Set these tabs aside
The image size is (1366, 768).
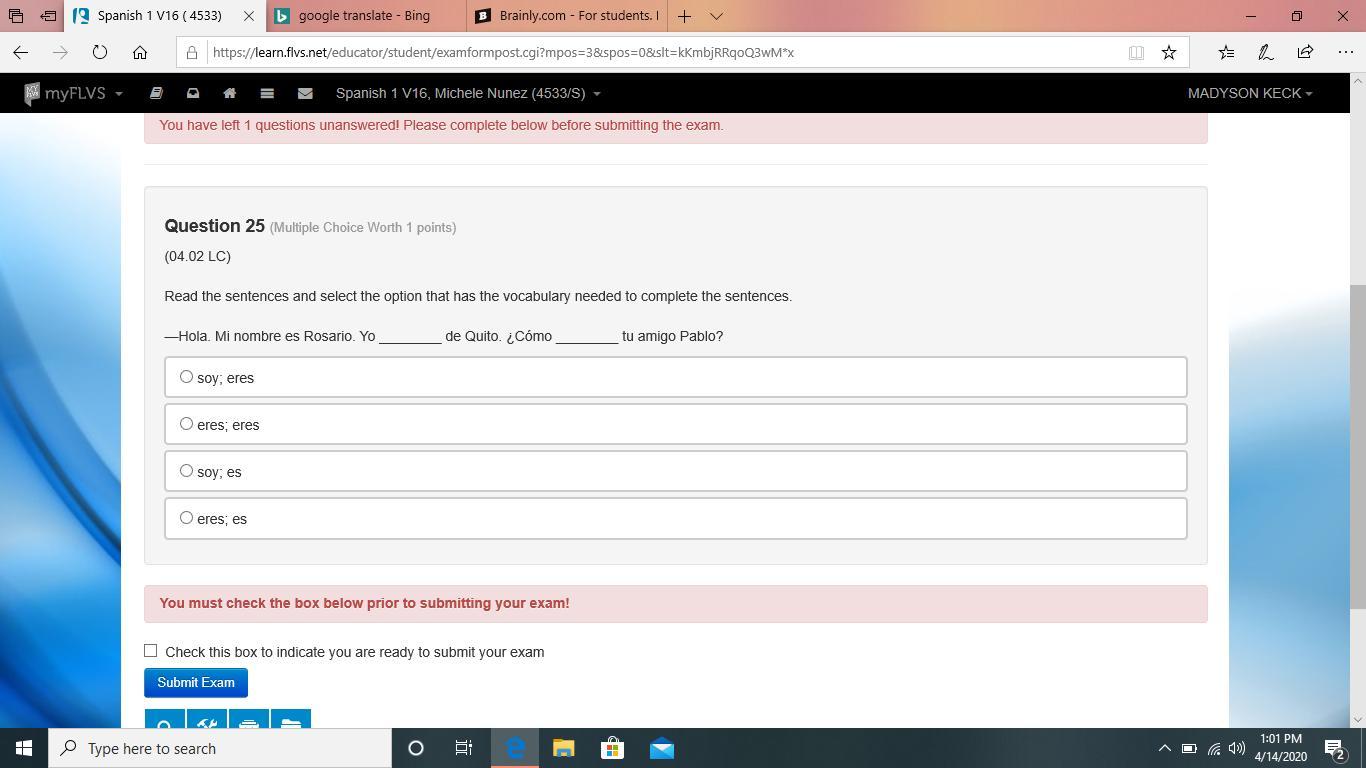[47, 16]
